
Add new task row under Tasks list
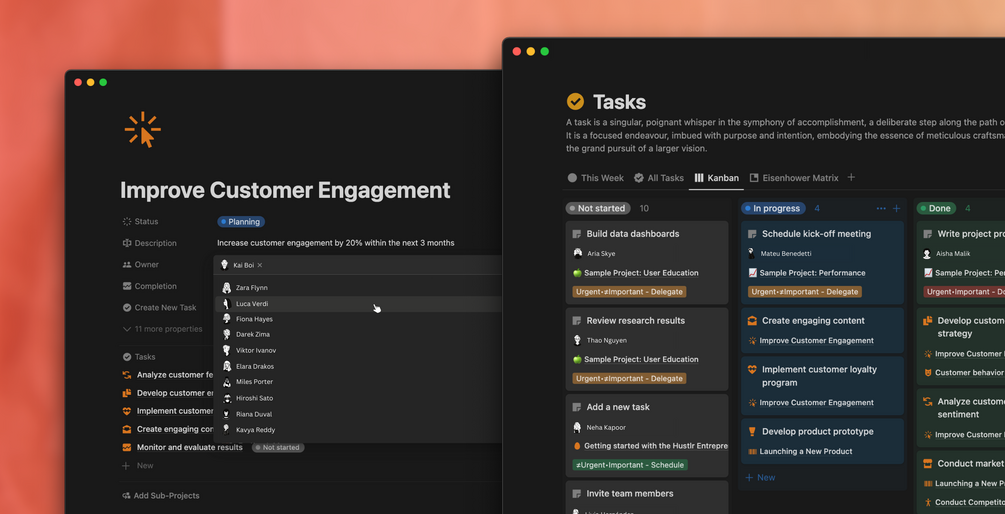click(x=138, y=466)
